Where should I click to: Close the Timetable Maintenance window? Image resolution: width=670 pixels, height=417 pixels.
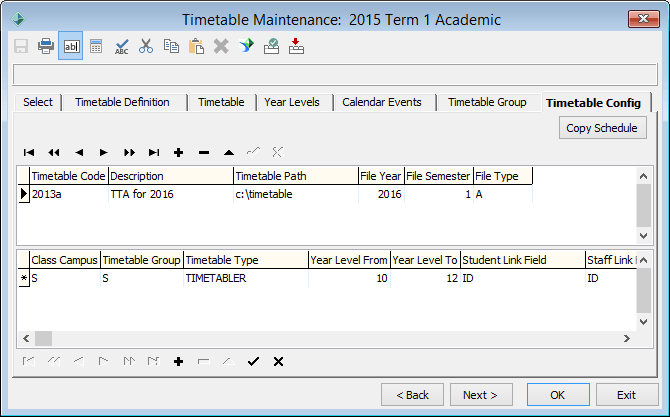(644, 19)
